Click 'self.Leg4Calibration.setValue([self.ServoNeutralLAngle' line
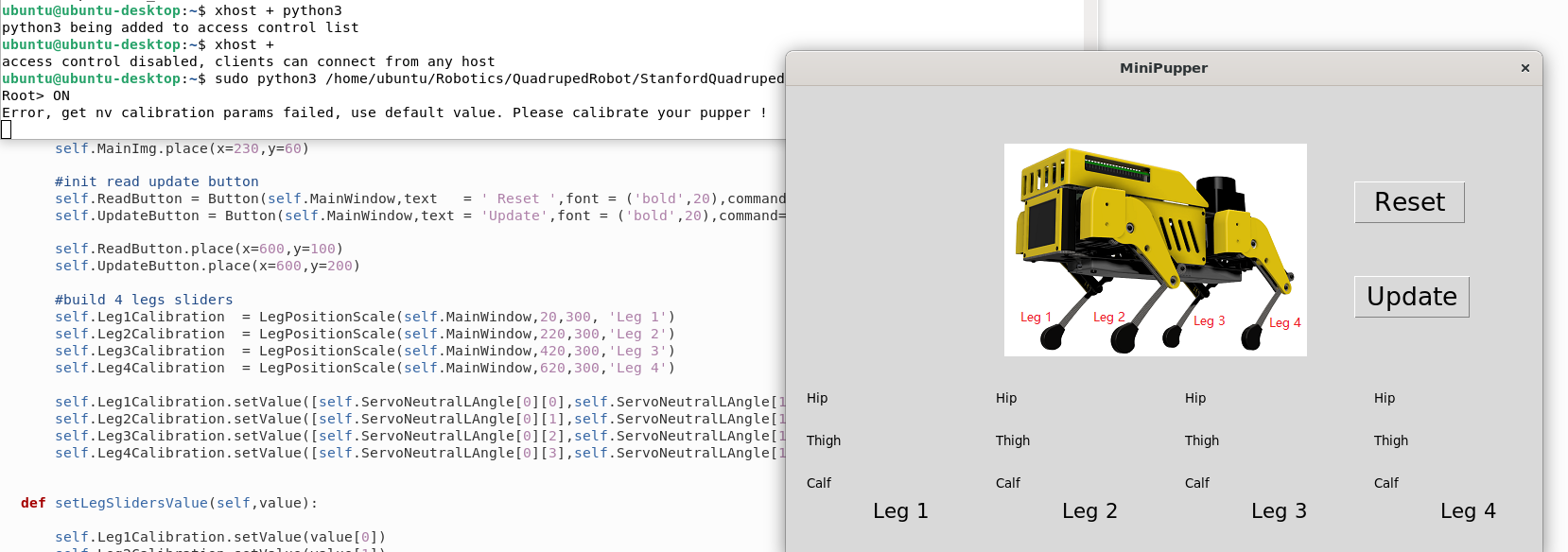1568x552 pixels. (420, 453)
